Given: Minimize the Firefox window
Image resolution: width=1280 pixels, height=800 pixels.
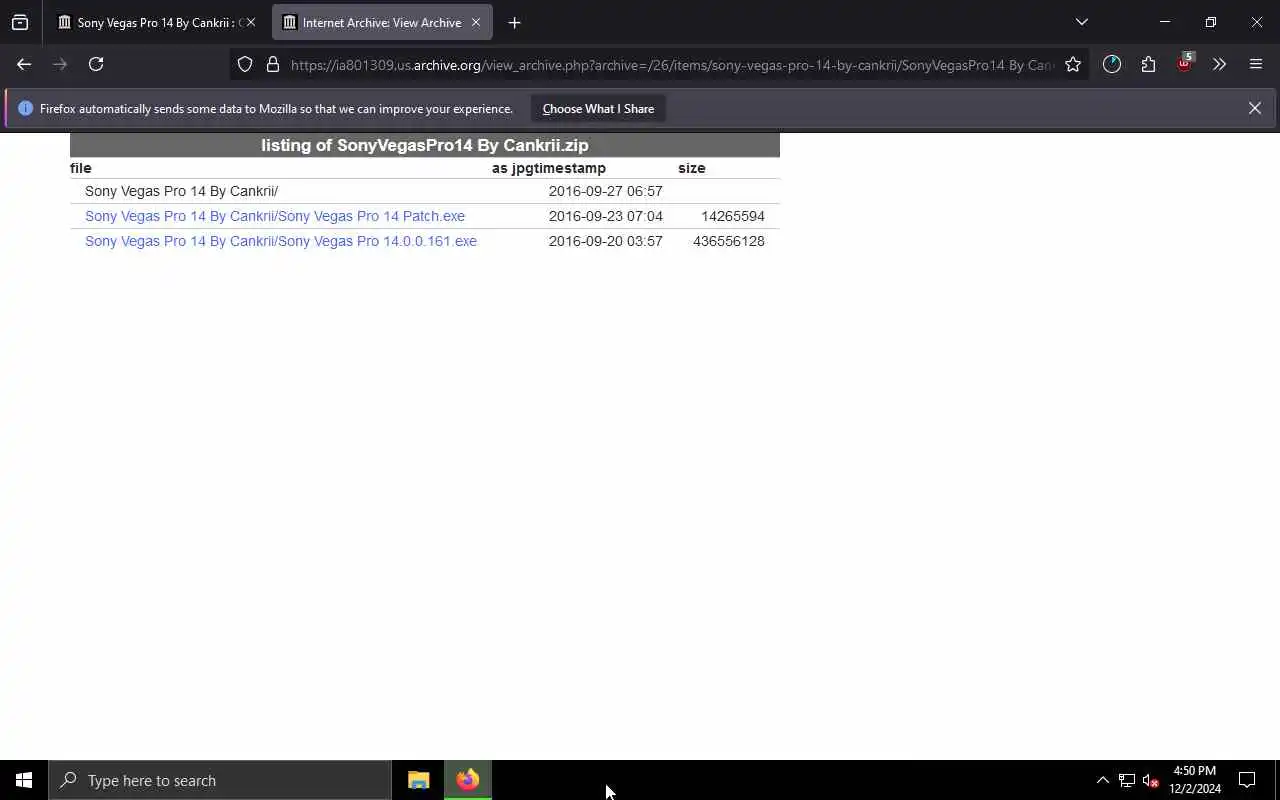Looking at the screenshot, I should click(x=1165, y=22).
